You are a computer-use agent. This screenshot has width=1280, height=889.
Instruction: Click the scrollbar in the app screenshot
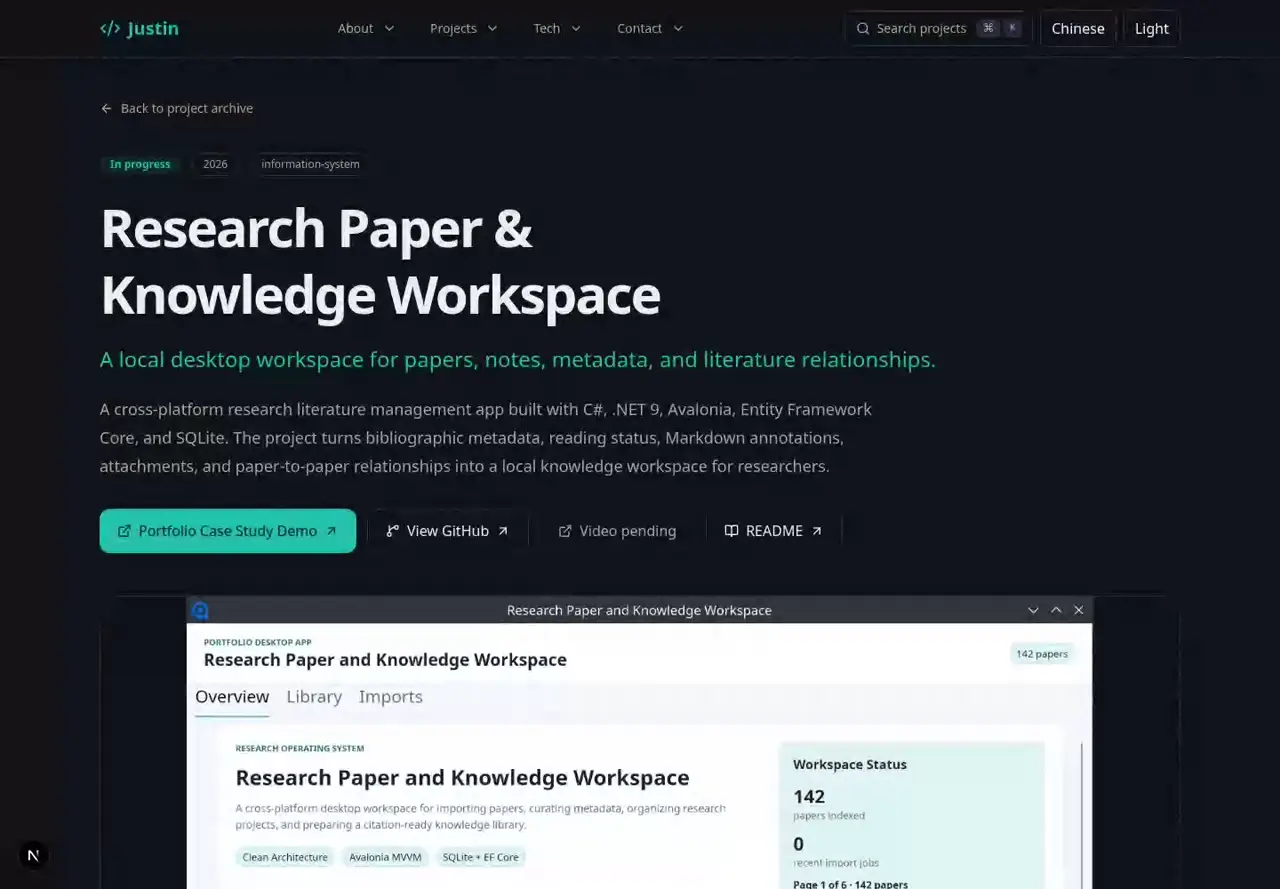tap(1082, 815)
